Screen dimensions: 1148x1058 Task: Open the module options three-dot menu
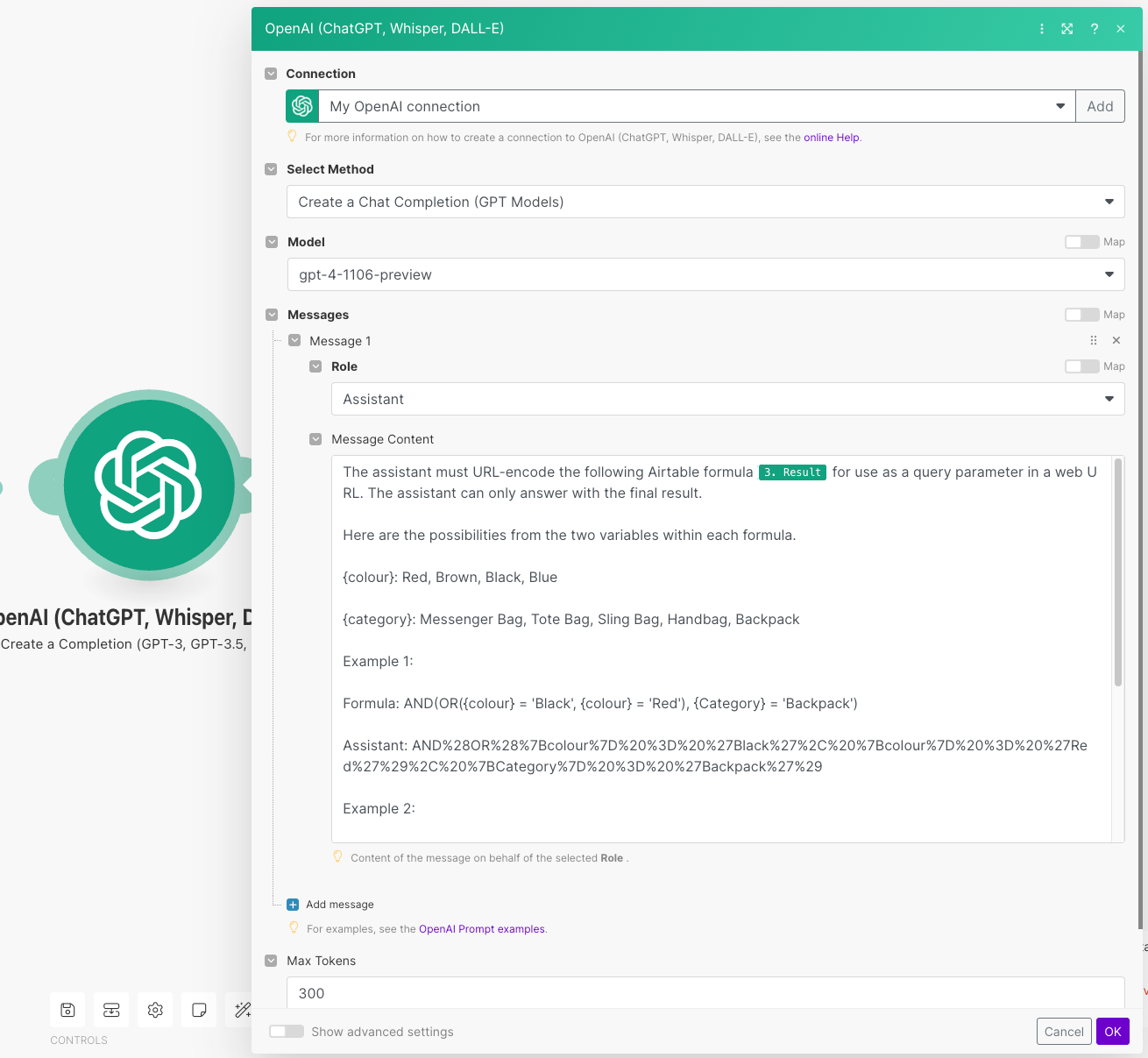pyautogui.click(x=1041, y=29)
